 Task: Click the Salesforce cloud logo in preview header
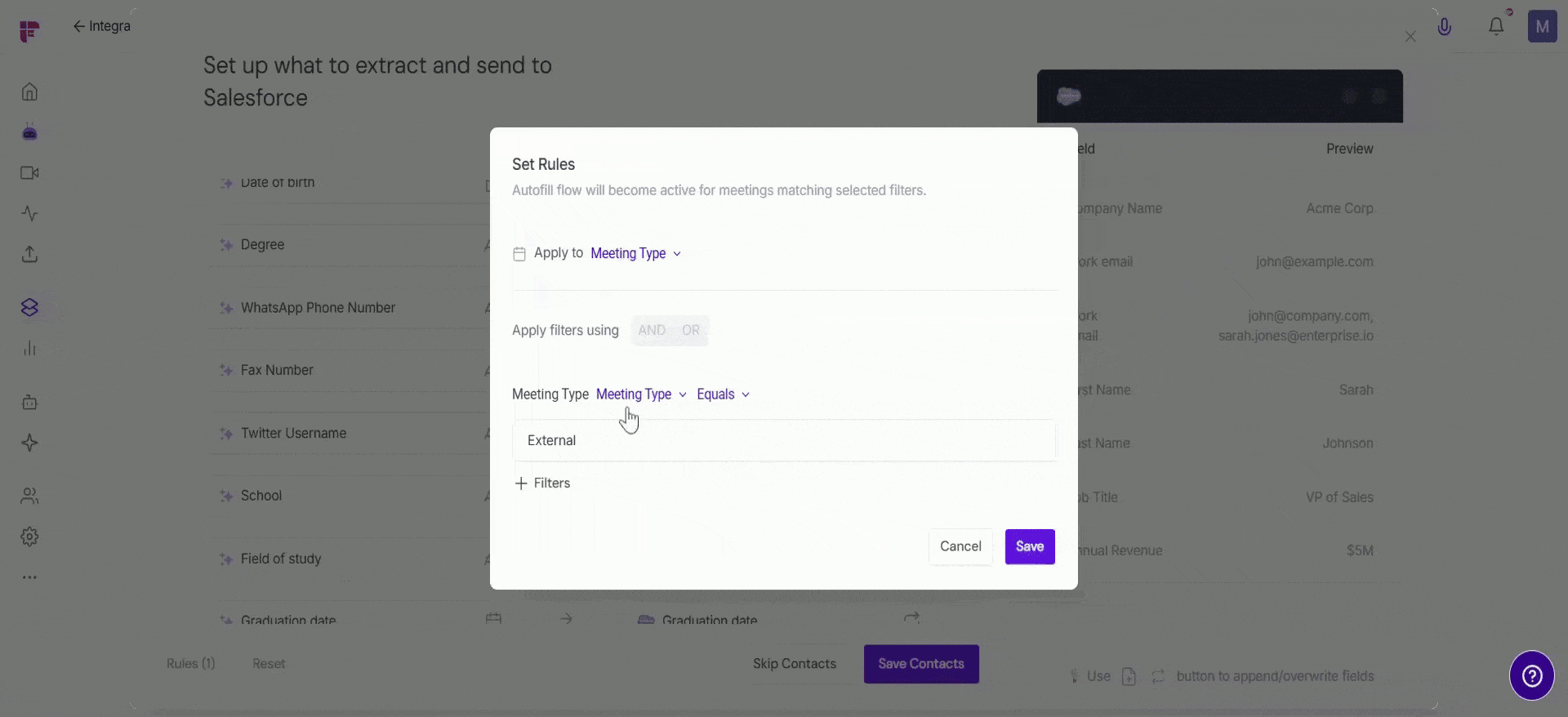[x=1068, y=96]
